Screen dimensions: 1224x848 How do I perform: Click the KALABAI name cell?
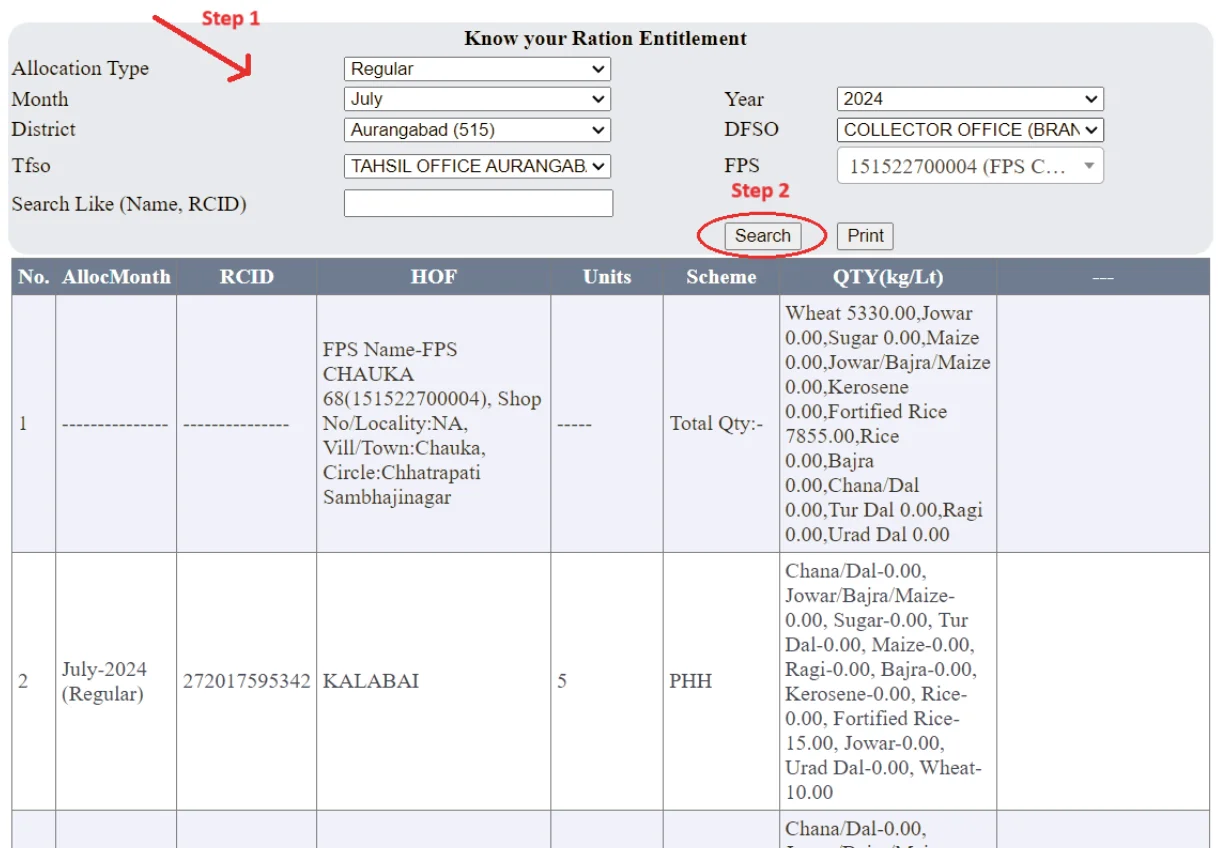371,682
